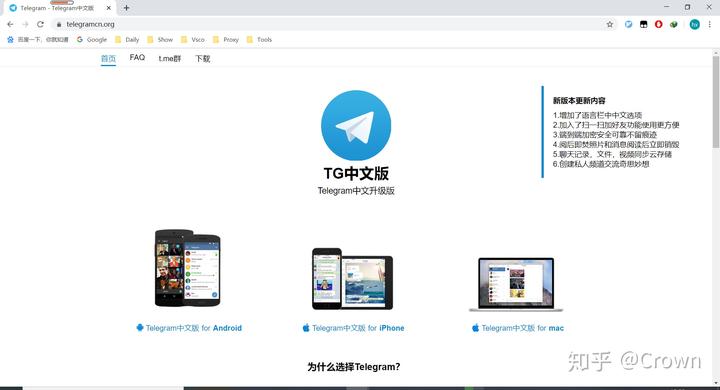Select the 首页 navigation tab
The width and height of the screenshot is (720, 390).
pyautogui.click(x=108, y=58)
